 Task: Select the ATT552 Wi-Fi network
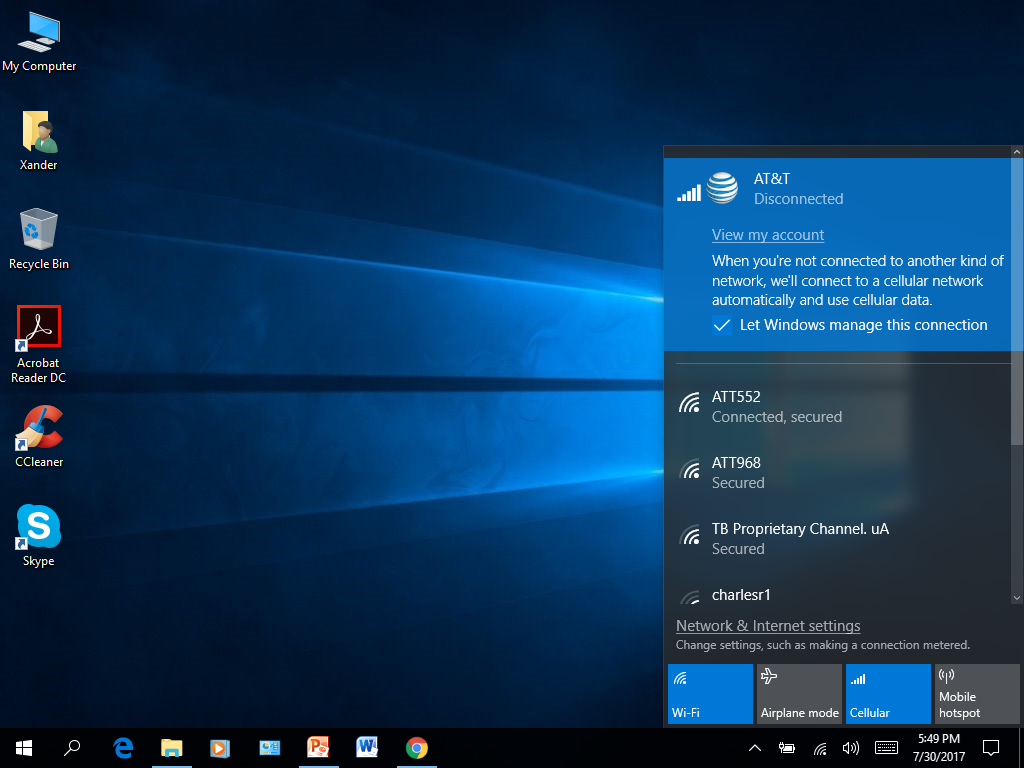click(838, 406)
